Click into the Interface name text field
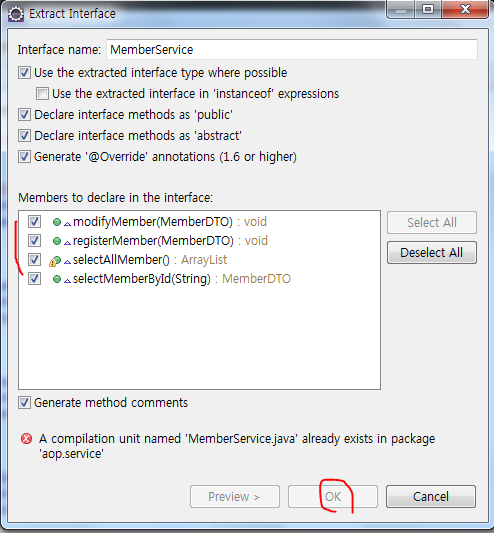Image resolution: width=494 pixels, height=533 pixels. click(292, 50)
